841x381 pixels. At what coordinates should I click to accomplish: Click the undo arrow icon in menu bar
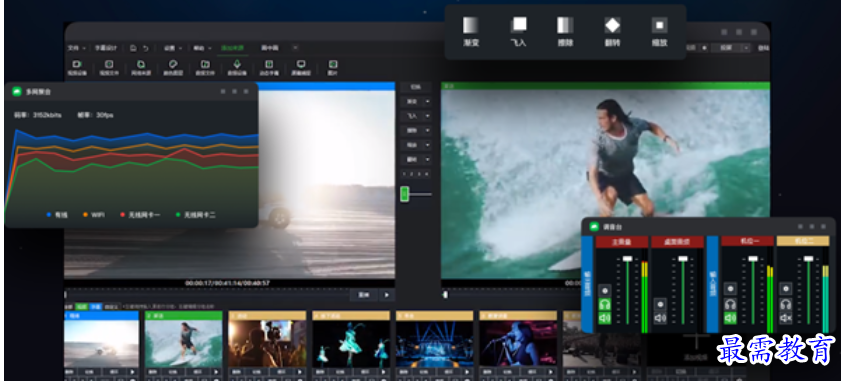pos(145,48)
